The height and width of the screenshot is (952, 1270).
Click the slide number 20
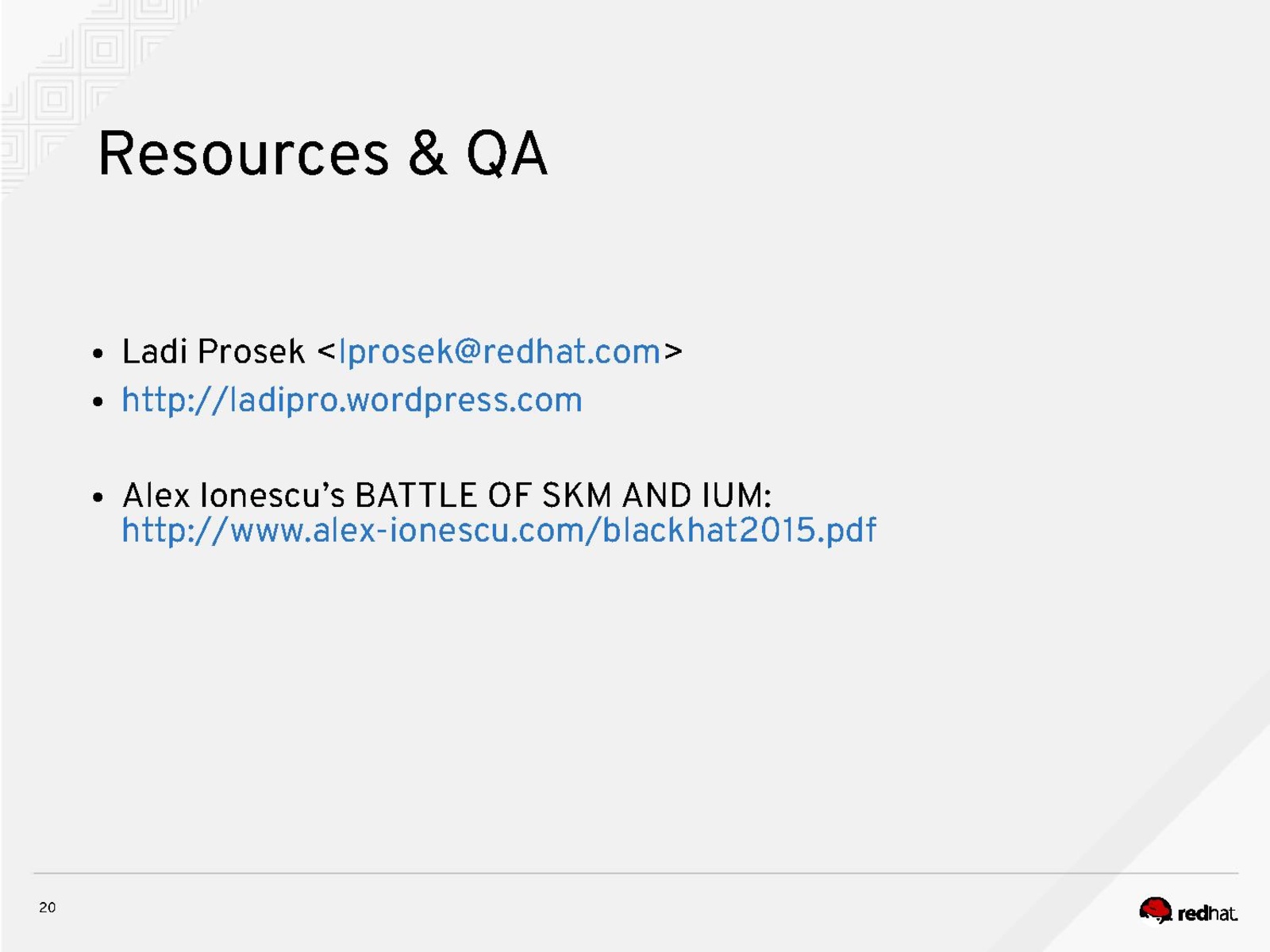coord(48,908)
